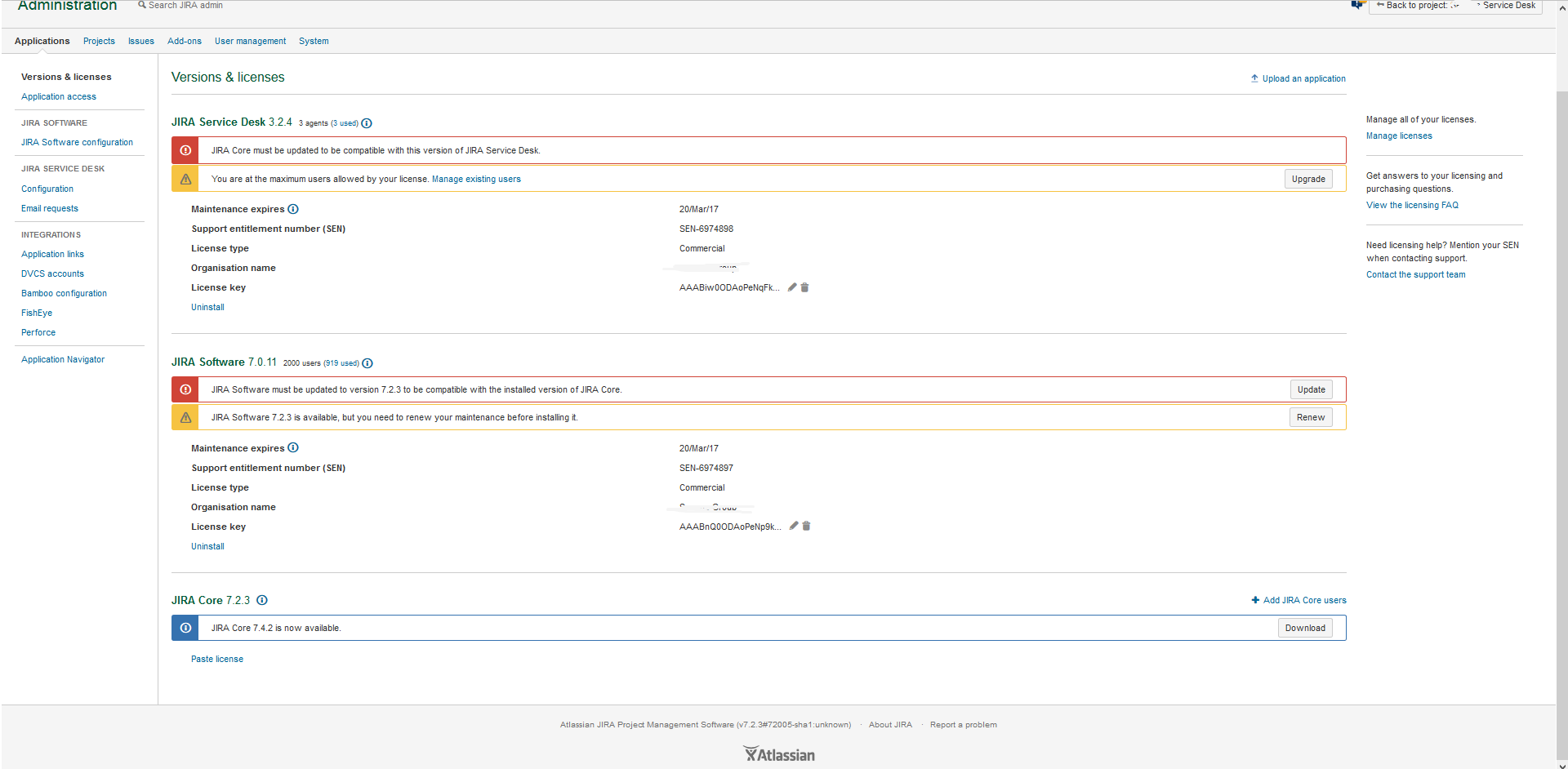This screenshot has width=1568, height=769.
Task: Edit the JIRA Software license key with the pencil
Action: [x=794, y=526]
